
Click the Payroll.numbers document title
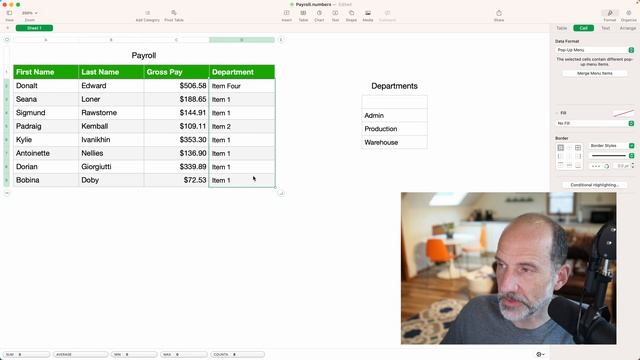tap(313, 4)
